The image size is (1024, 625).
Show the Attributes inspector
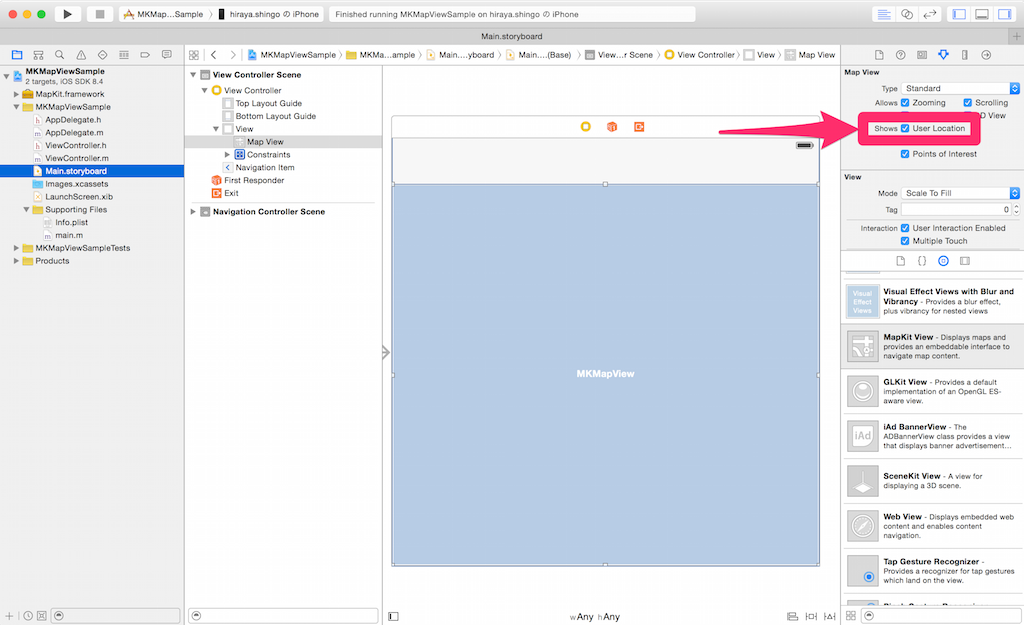[x=943, y=55]
